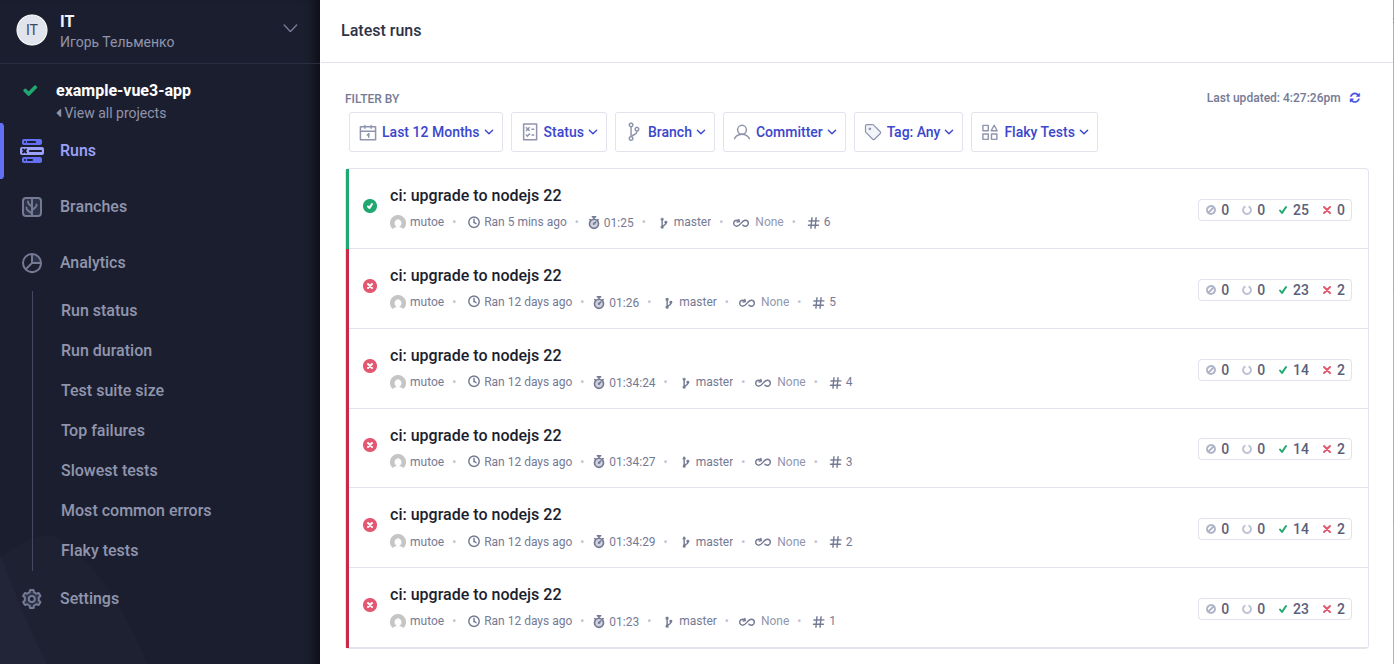Image resolution: width=1394 pixels, height=664 pixels.
Task: Click the example-vue3-app project name
Action: (123, 91)
